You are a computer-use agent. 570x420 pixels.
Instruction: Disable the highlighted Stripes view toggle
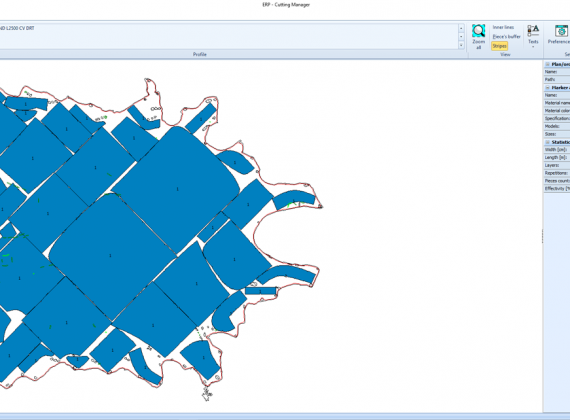tap(499, 46)
